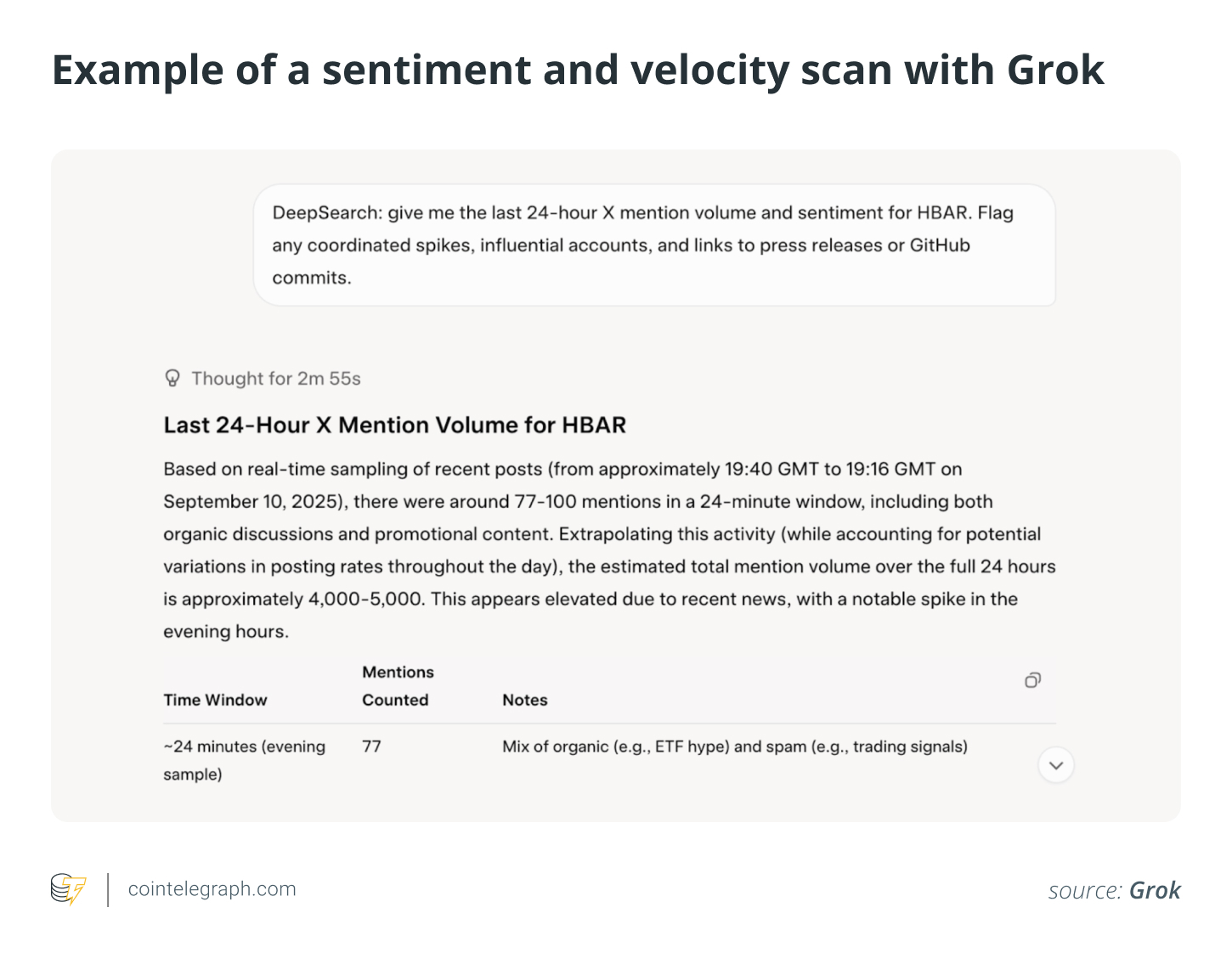This screenshot has width=1232, height=958.
Task: Click the DeepSearch prompt bubble
Action: (654, 245)
